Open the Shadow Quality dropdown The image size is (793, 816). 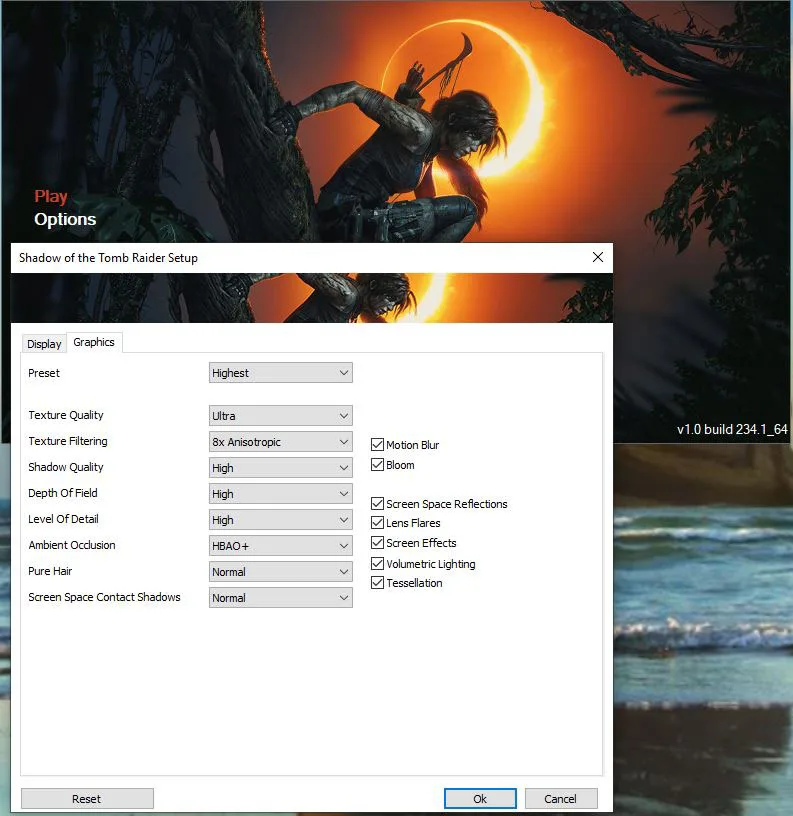(x=280, y=467)
